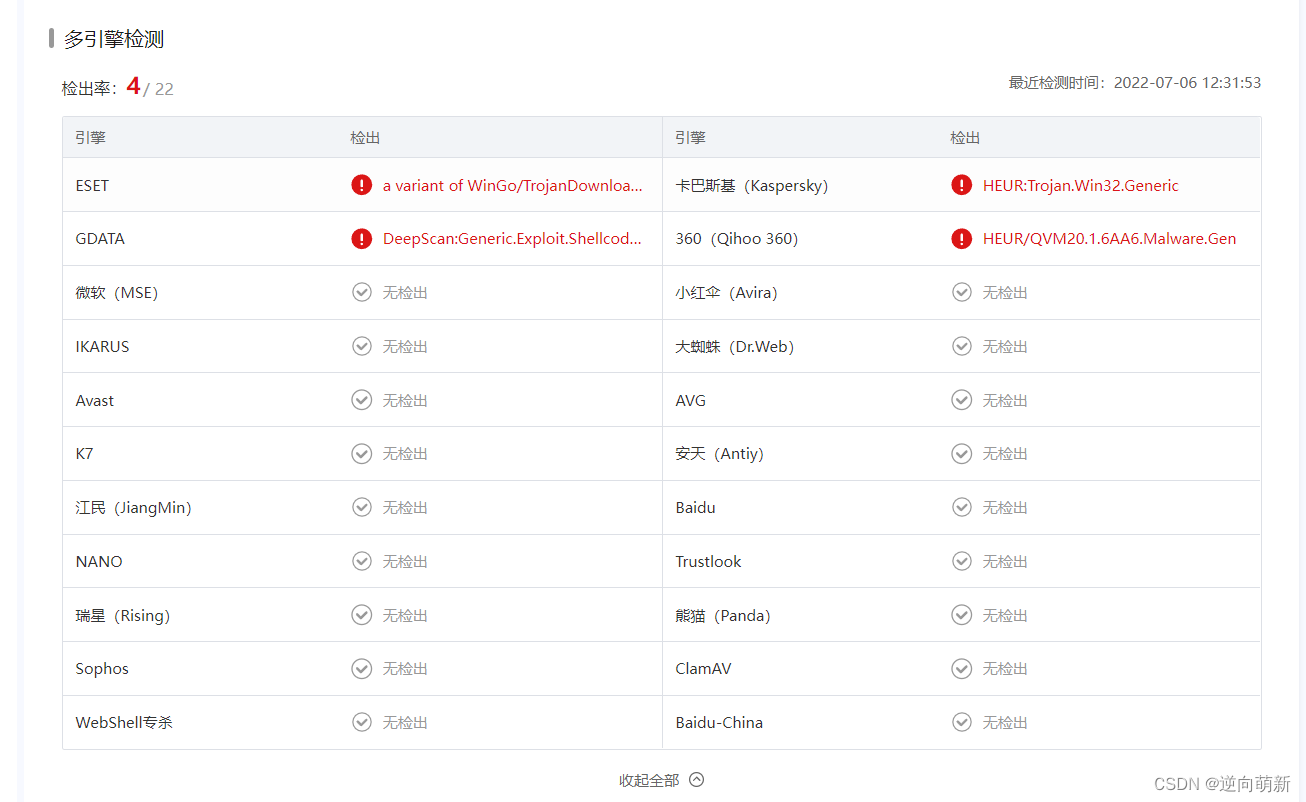This screenshot has height=802, width=1306.
Task: Click the 江民 (JiangMin) engine name
Action: coord(134,507)
